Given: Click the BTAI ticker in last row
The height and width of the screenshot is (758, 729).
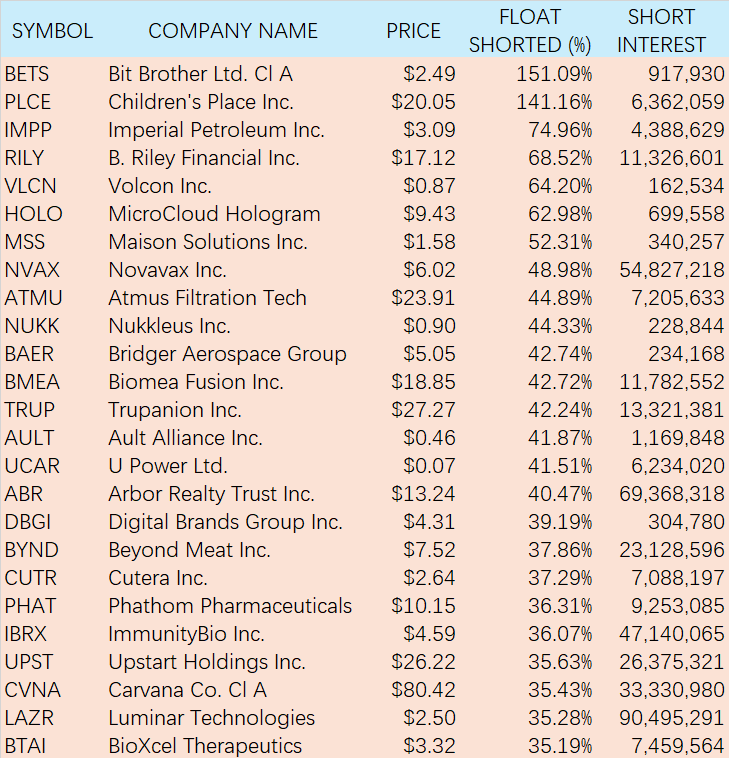Looking at the screenshot, I should tap(27, 746).
